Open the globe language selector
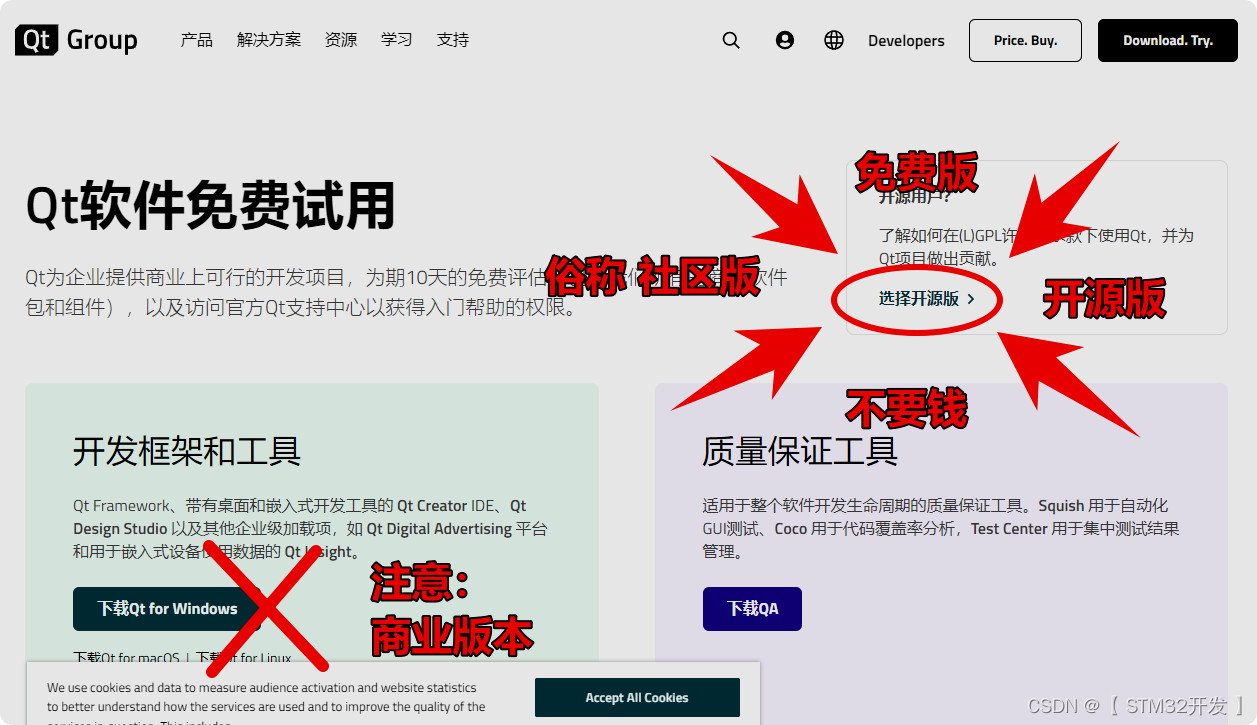The height and width of the screenshot is (725, 1257). coord(834,40)
